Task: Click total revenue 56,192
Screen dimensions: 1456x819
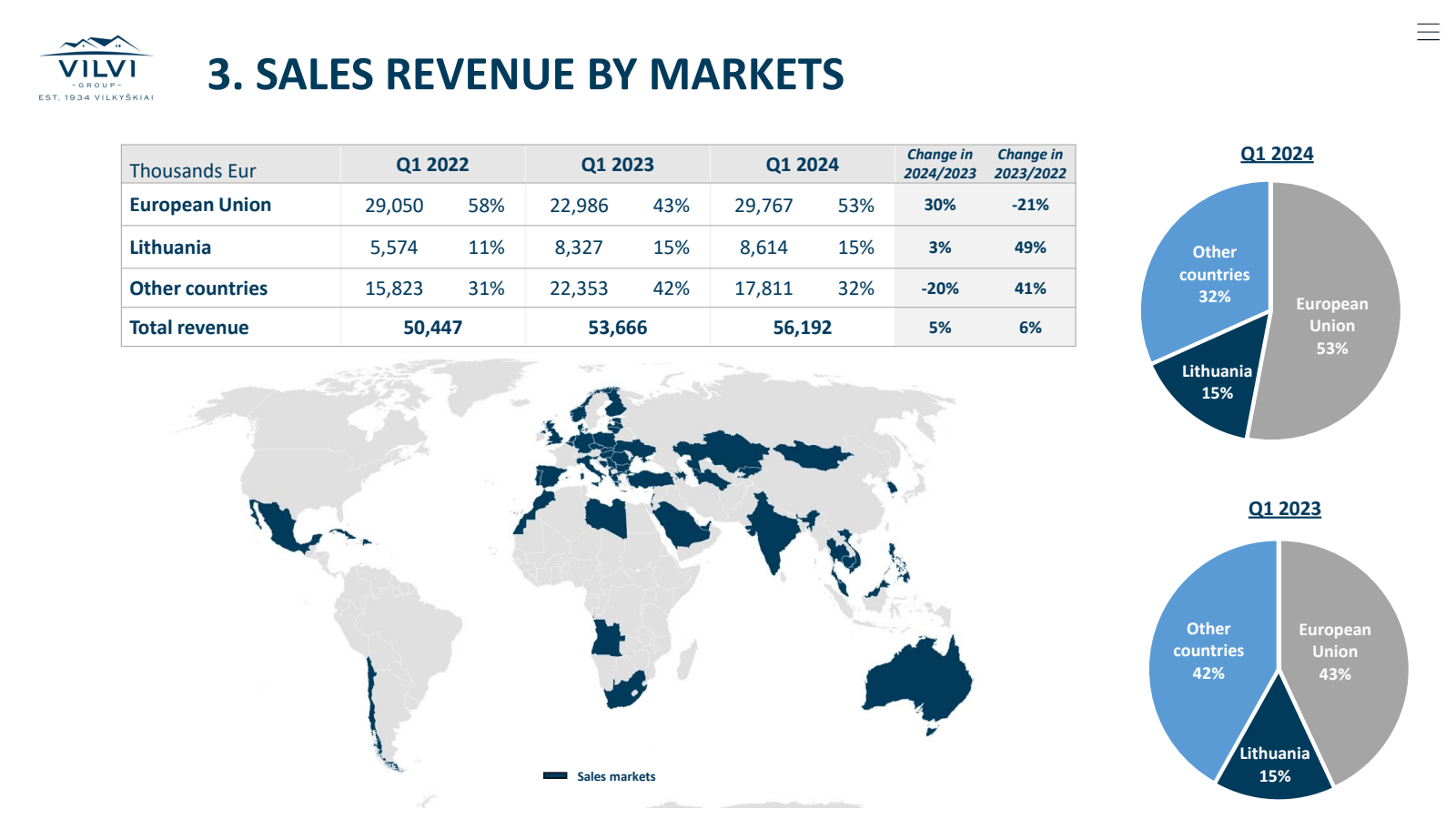Action: [803, 328]
